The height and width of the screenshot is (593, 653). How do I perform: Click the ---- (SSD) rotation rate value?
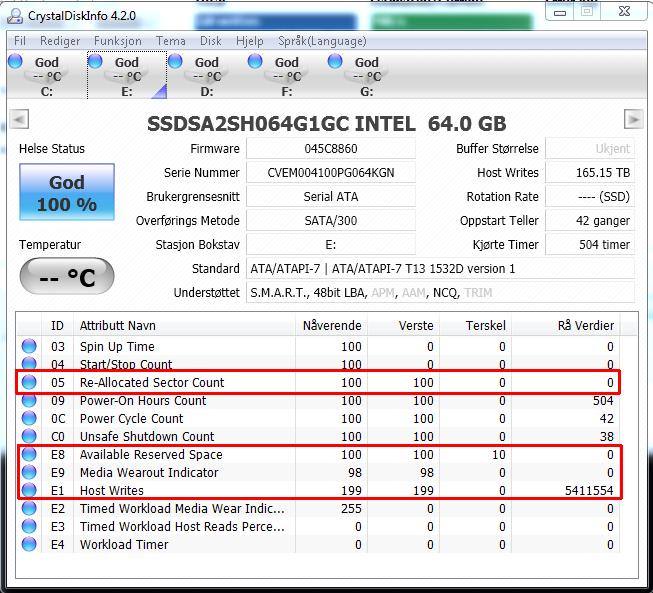[590, 197]
